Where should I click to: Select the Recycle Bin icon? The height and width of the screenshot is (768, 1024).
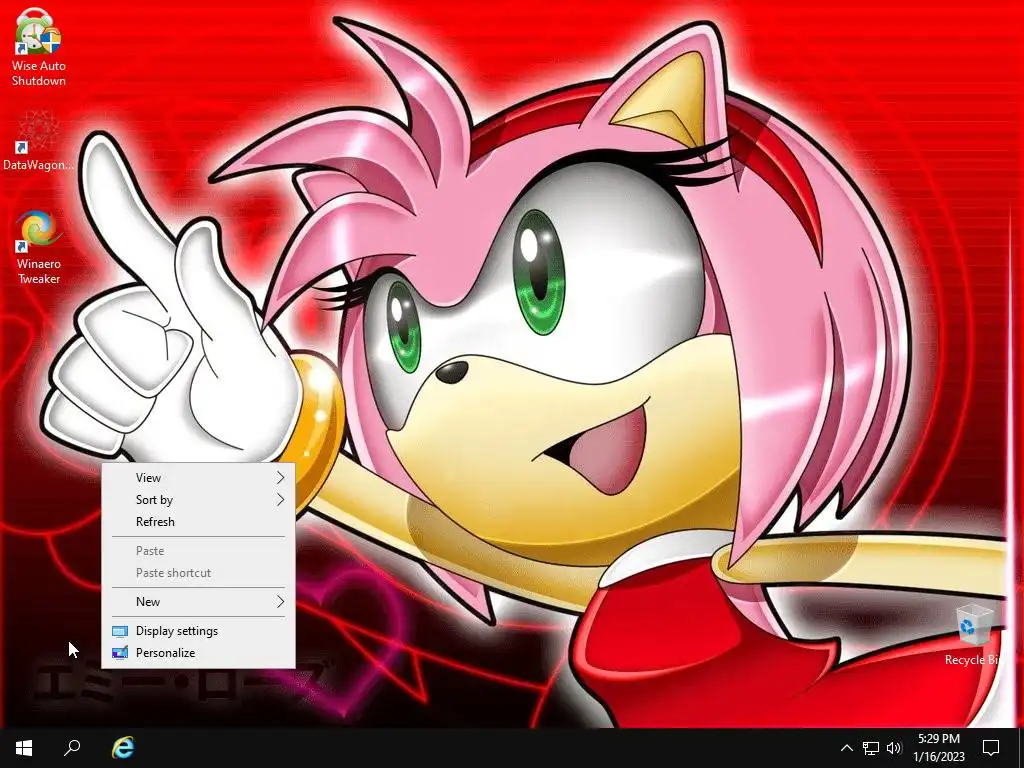coord(973,635)
